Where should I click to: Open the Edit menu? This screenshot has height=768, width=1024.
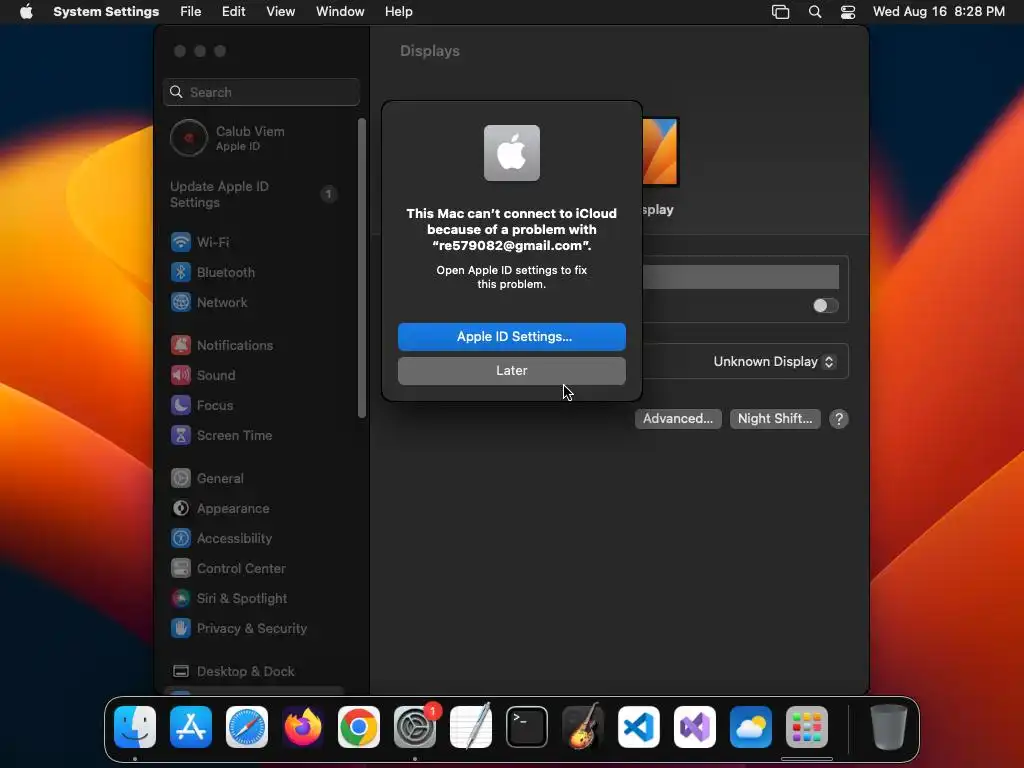(233, 12)
